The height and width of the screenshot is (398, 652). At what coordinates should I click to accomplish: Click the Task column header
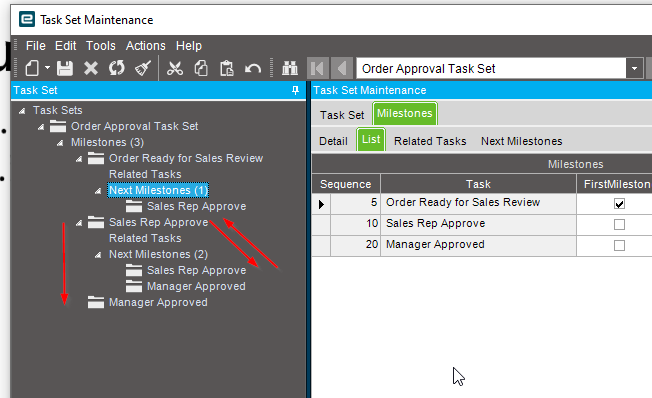478,184
